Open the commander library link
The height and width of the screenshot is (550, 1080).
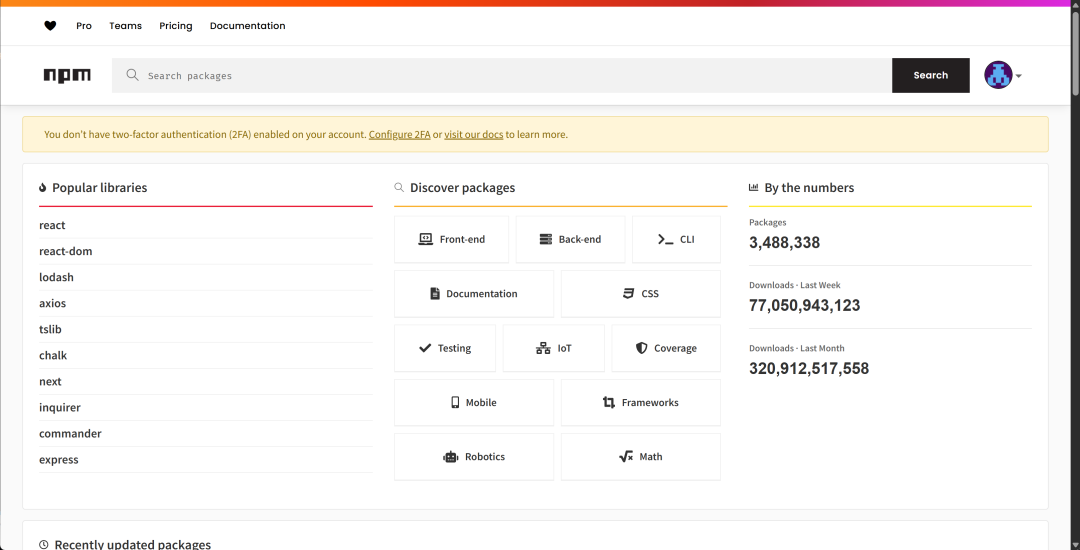pyautogui.click(x=70, y=434)
